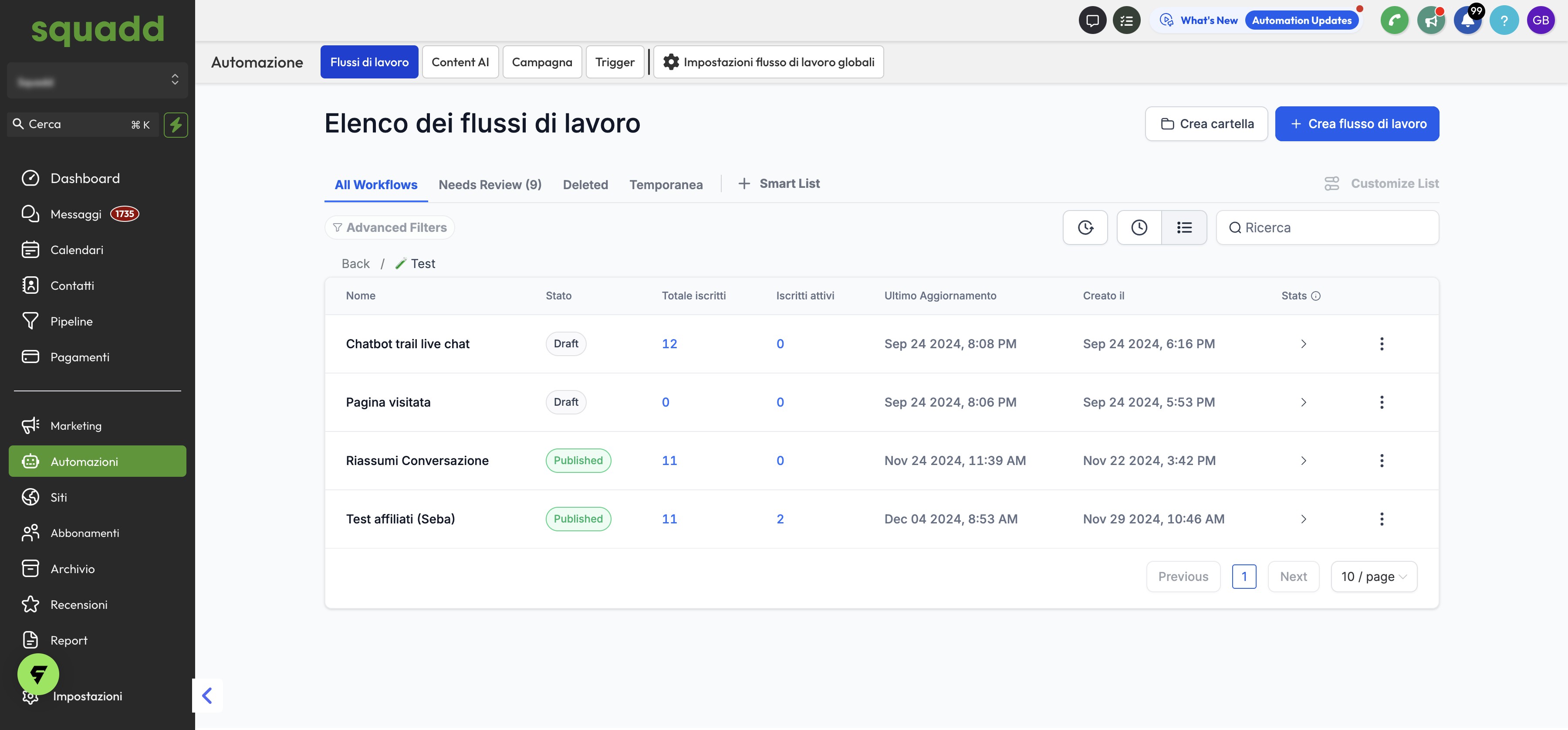Open the Trigger tab
The width and height of the screenshot is (1568, 730).
(x=614, y=62)
